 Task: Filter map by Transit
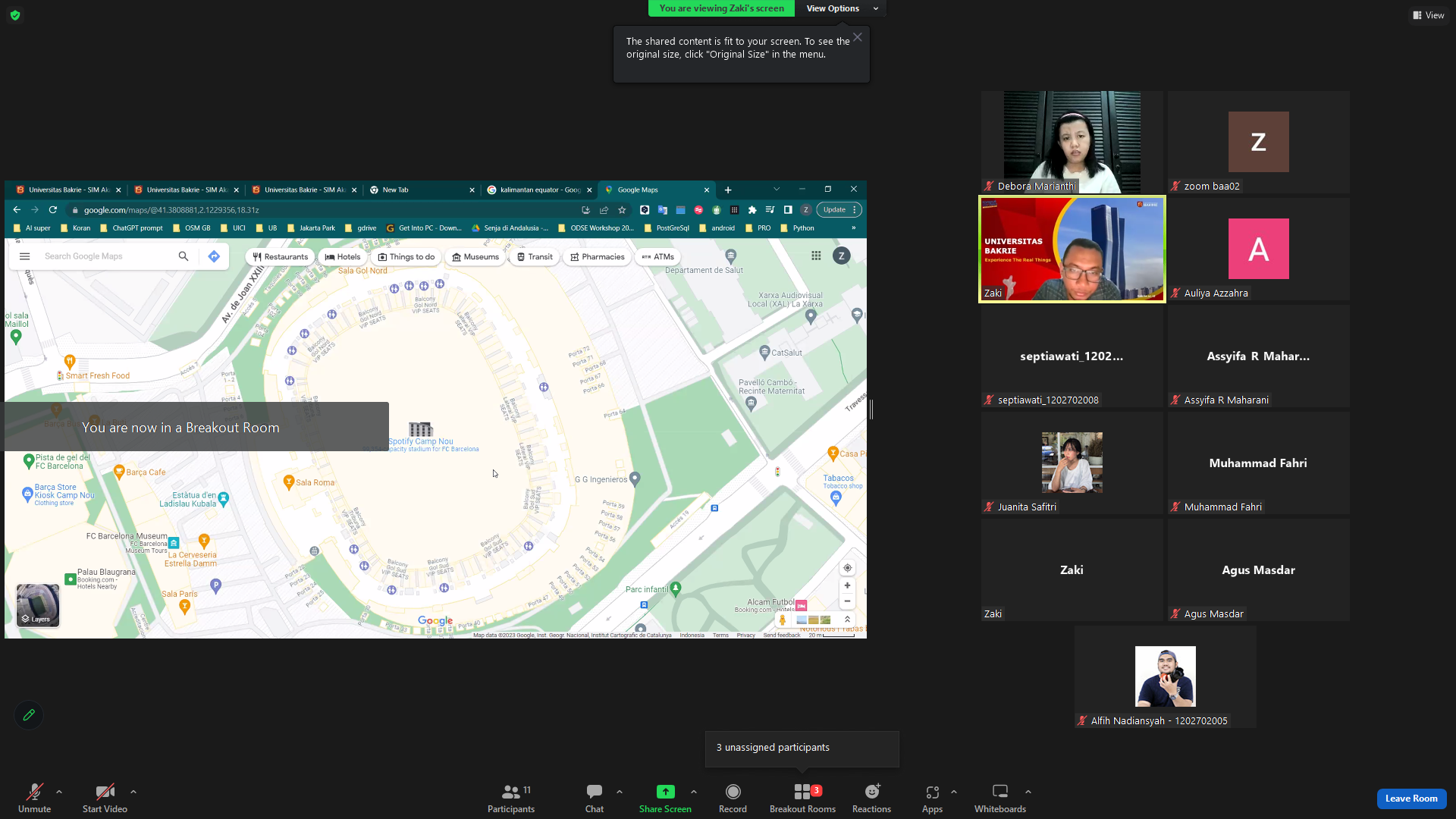(535, 257)
